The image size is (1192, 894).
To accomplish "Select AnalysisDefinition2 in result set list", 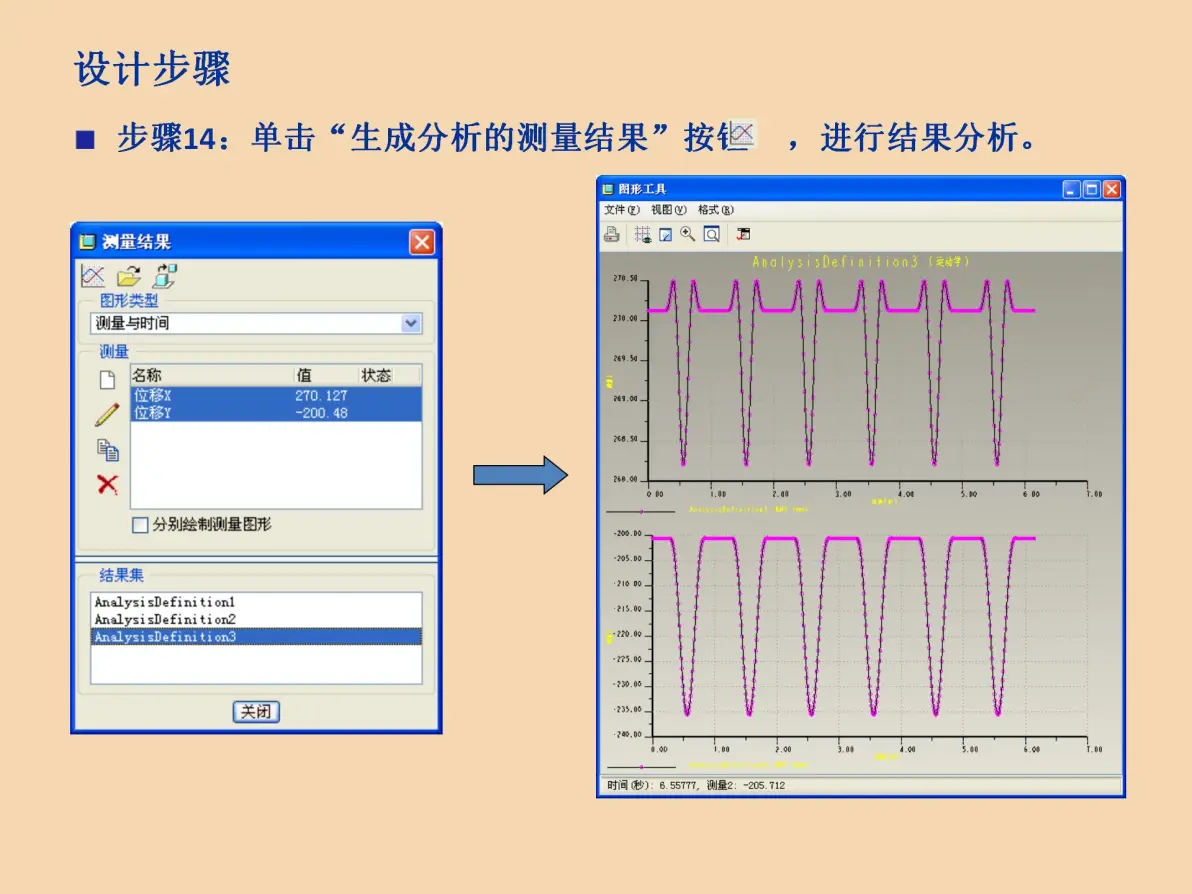I will [x=256, y=620].
